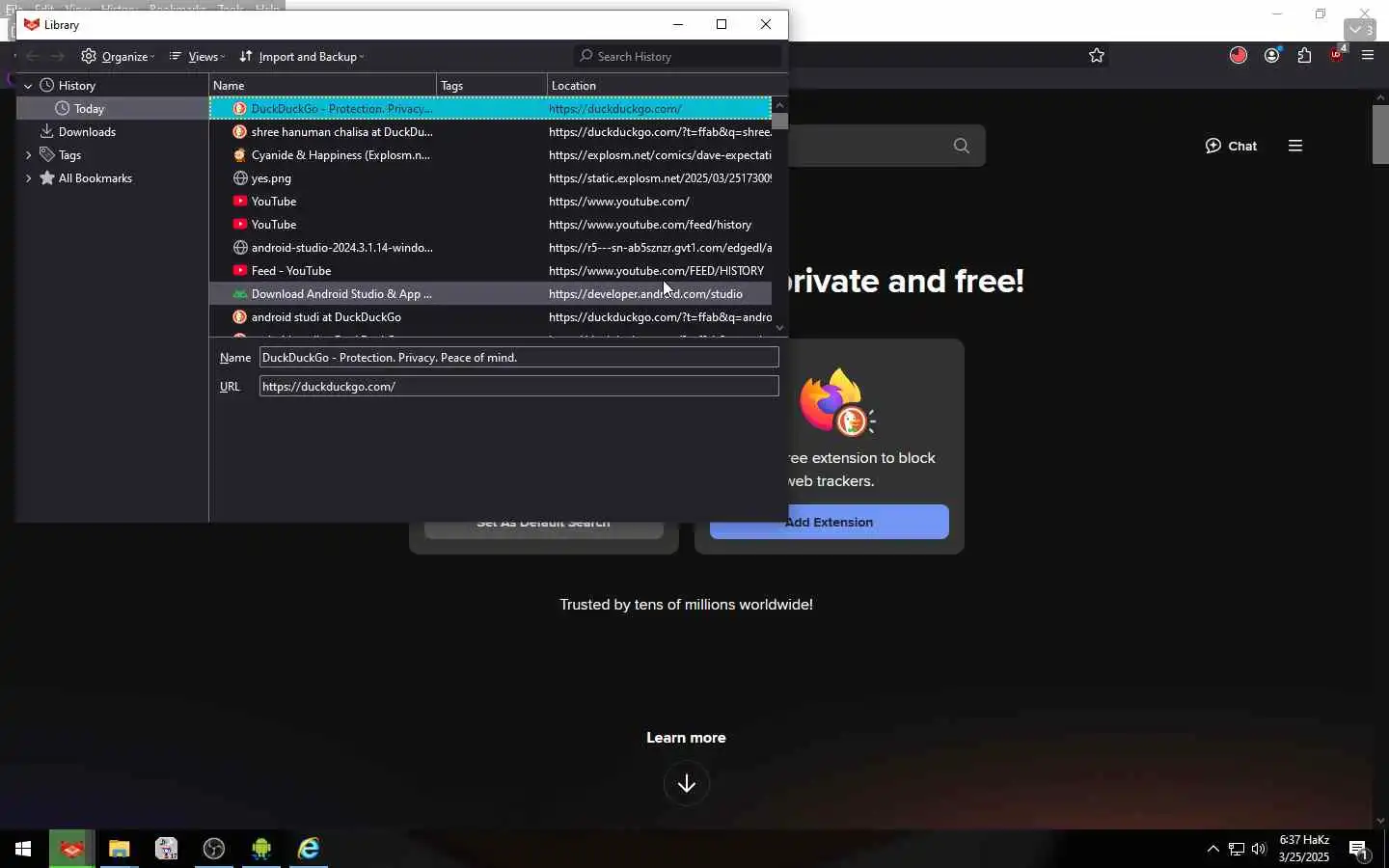
Task: Open the Windows Start menu
Action: (x=23, y=850)
